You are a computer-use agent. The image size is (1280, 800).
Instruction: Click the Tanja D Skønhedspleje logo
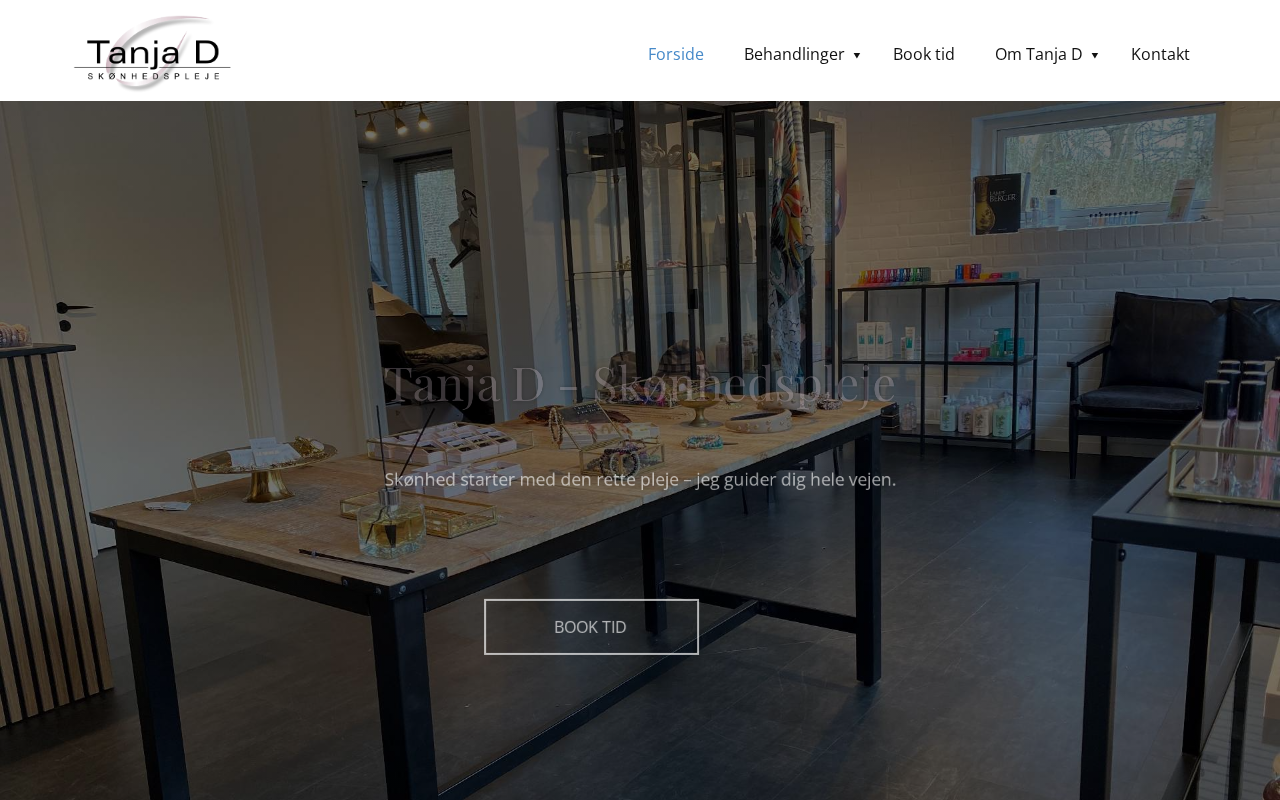click(152, 53)
